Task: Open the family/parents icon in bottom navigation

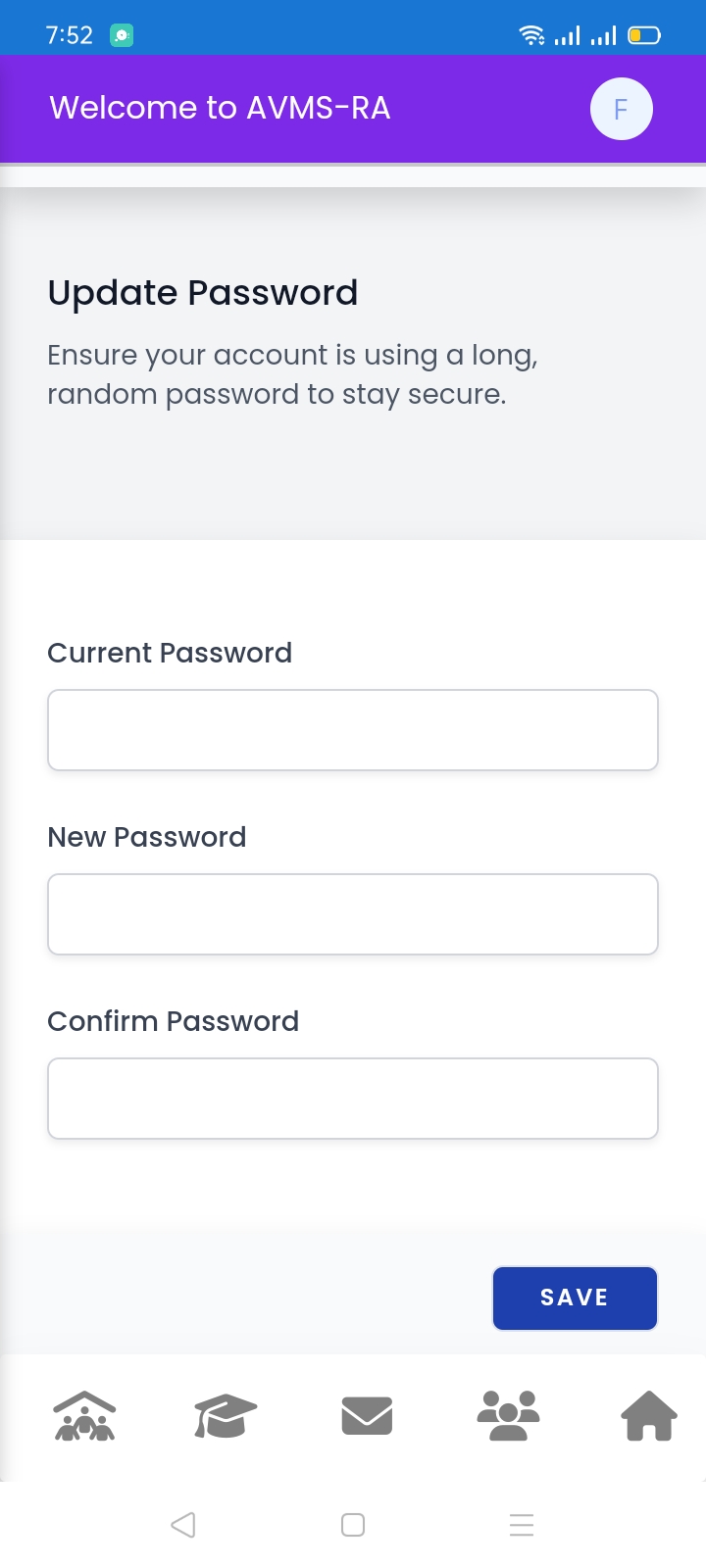Action: tap(84, 1416)
